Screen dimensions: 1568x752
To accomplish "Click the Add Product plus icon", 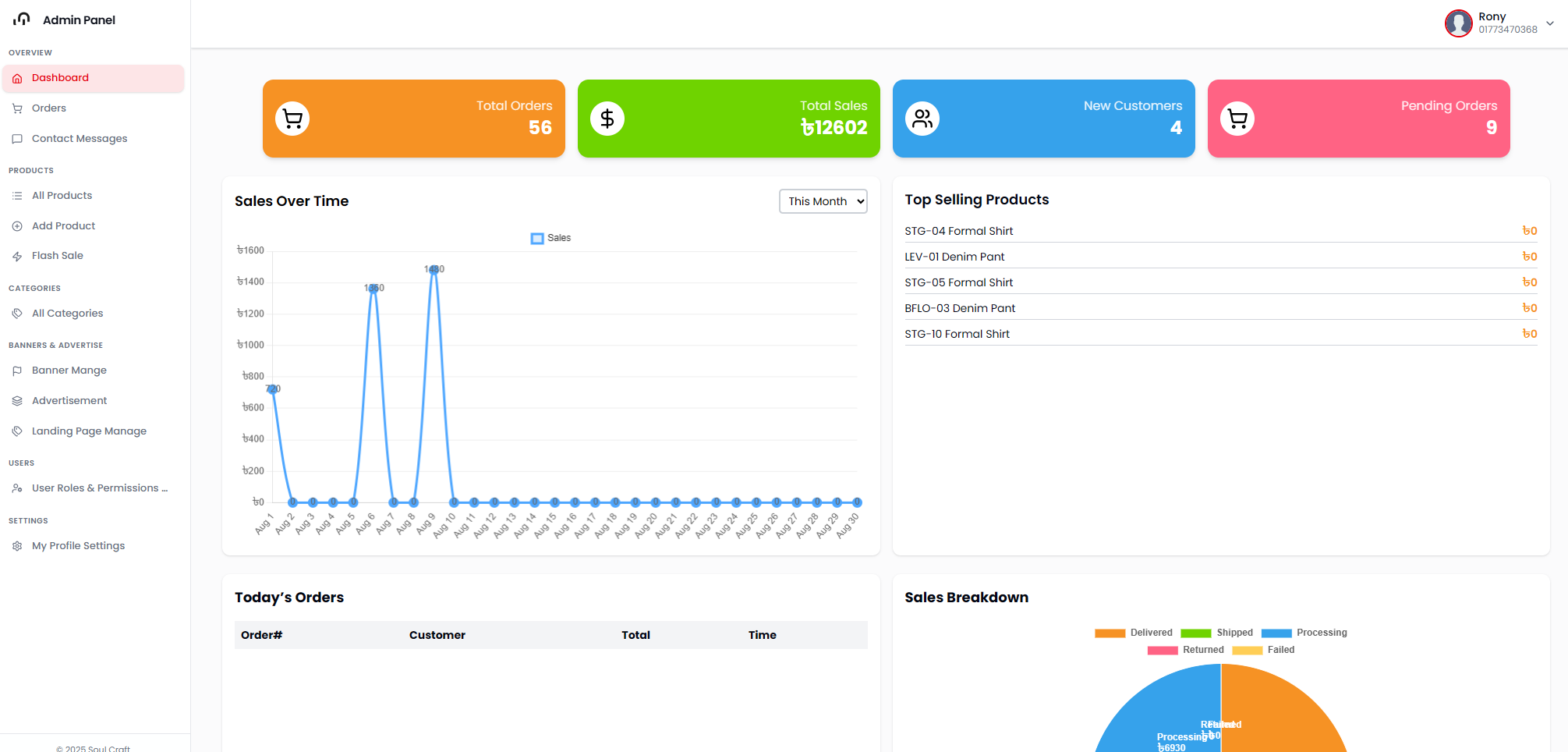I will pyautogui.click(x=17, y=226).
